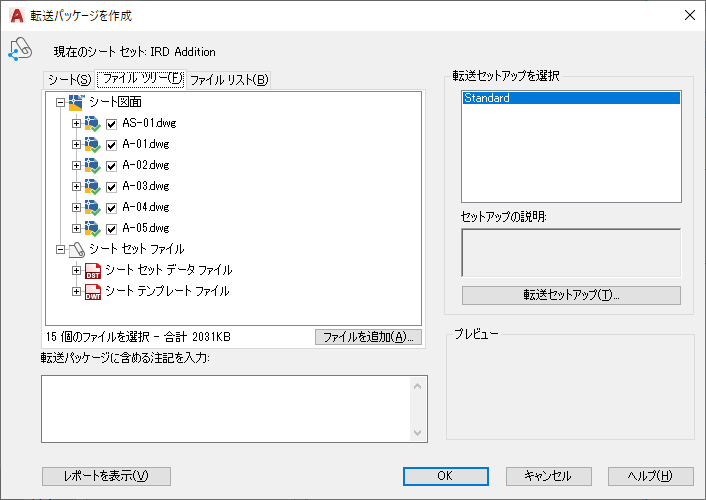
Task: Click the red DWT template icon
Action: (93, 291)
